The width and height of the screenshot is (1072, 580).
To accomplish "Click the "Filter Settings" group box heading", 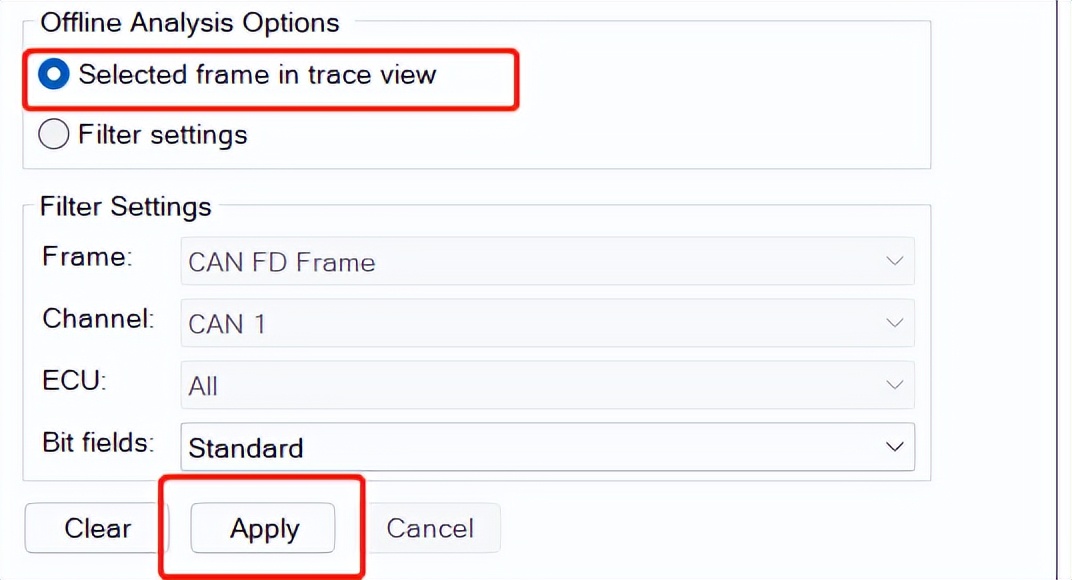I will click(125, 207).
